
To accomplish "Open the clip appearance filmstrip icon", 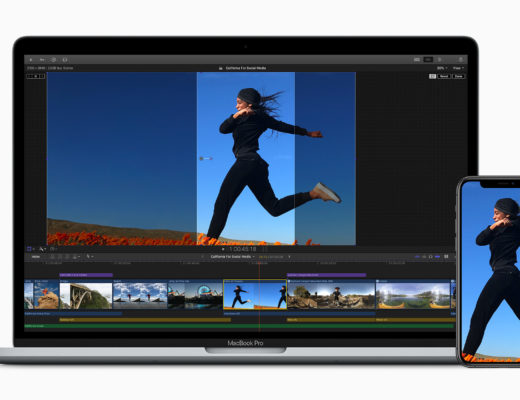I will click(446, 257).
